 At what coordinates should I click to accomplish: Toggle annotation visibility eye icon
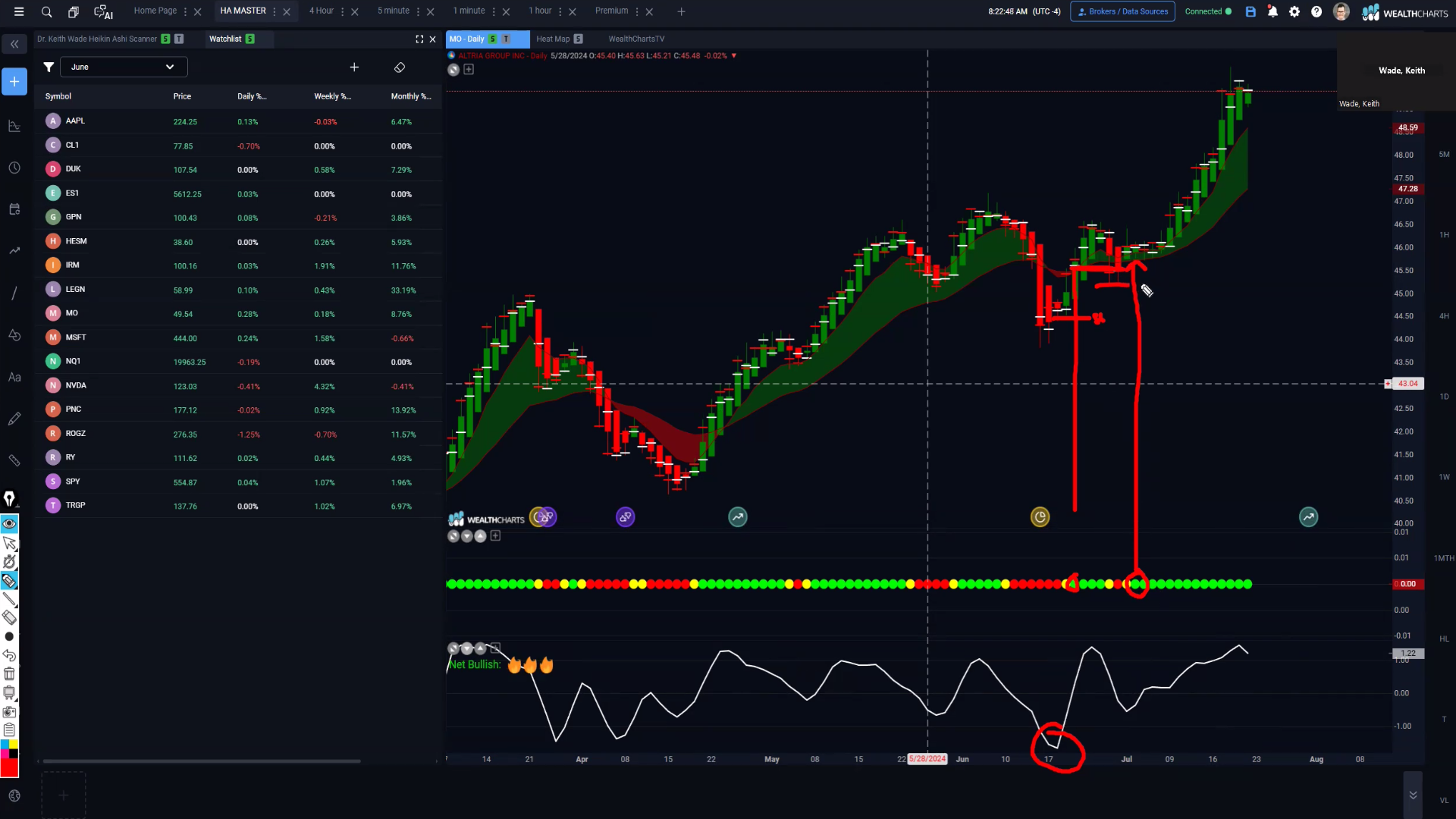(9, 524)
